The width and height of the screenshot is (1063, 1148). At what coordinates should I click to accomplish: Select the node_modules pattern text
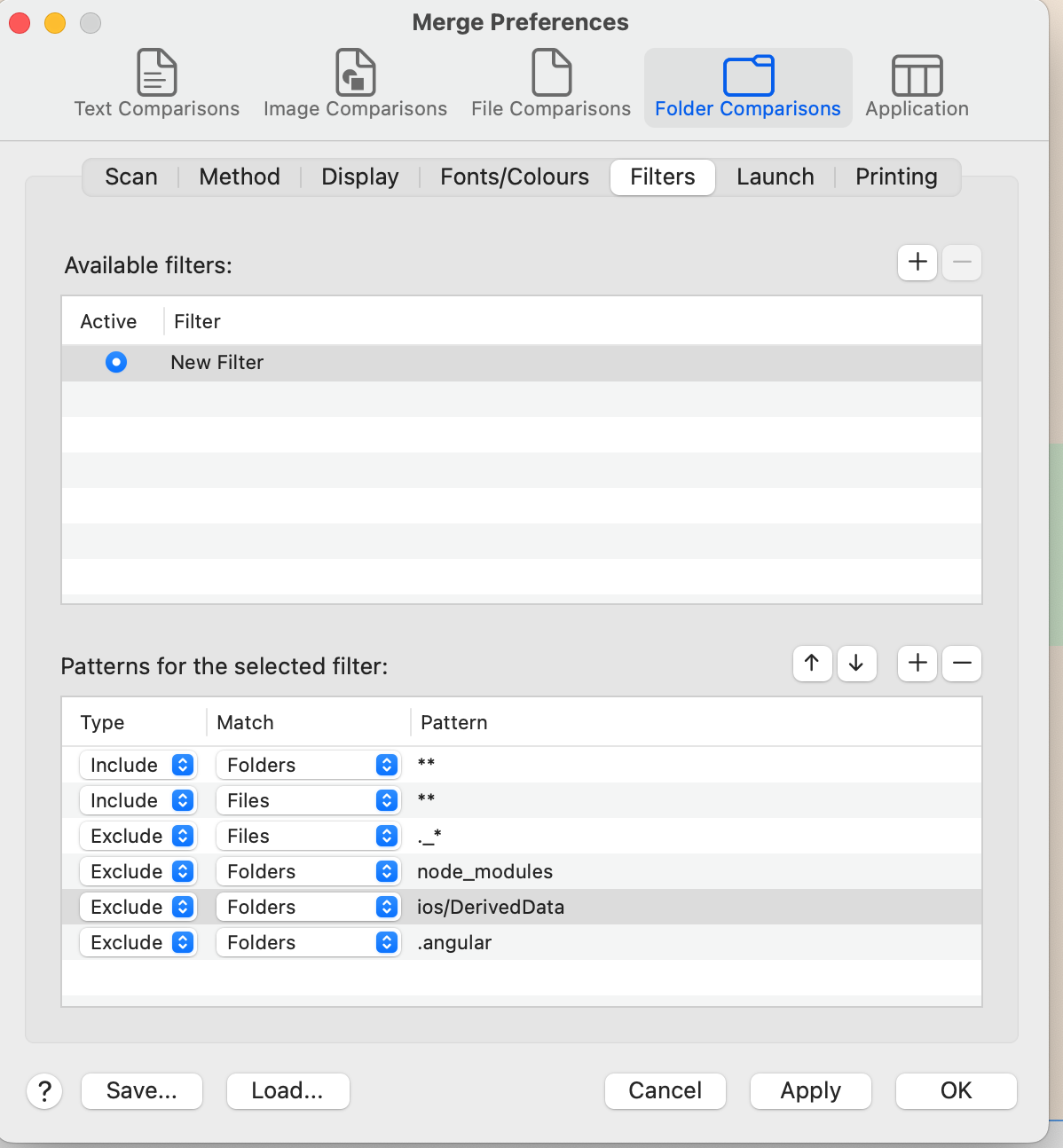(x=484, y=871)
